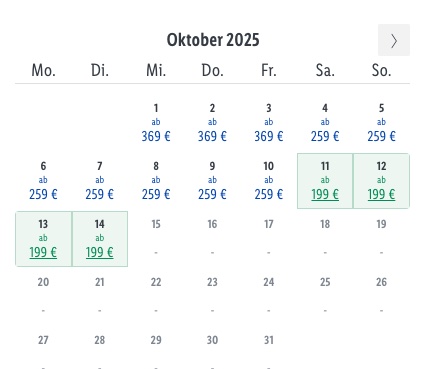
Task: Select Saturday October 4 for 259 €
Action: [x=325, y=122]
